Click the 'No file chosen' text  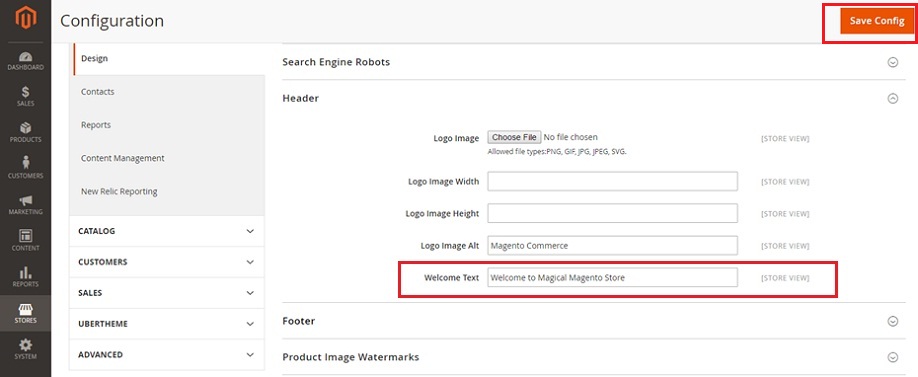point(571,137)
